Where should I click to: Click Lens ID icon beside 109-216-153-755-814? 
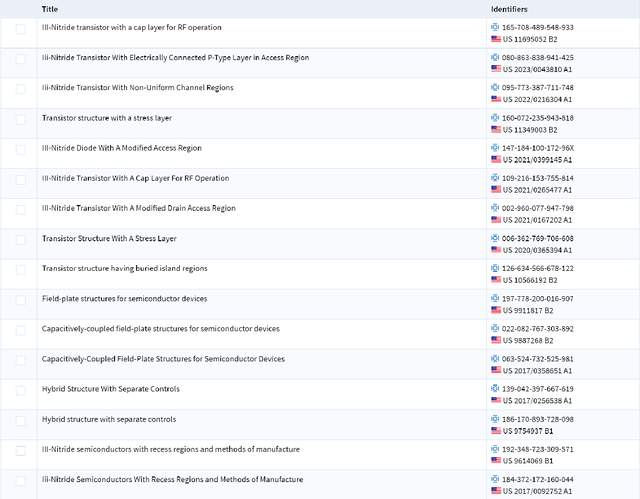pyautogui.click(x=495, y=177)
